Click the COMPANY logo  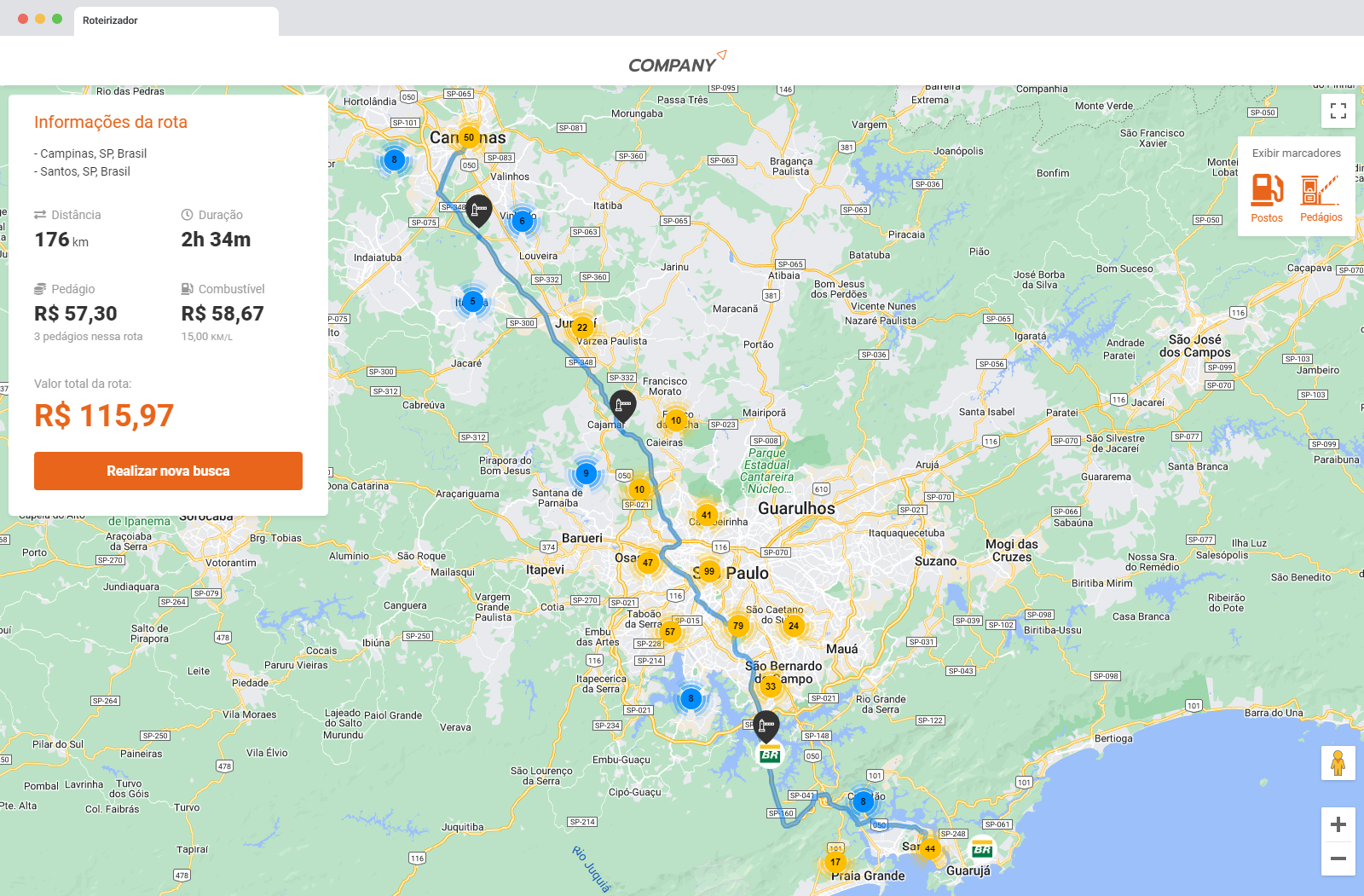pos(678,62)
